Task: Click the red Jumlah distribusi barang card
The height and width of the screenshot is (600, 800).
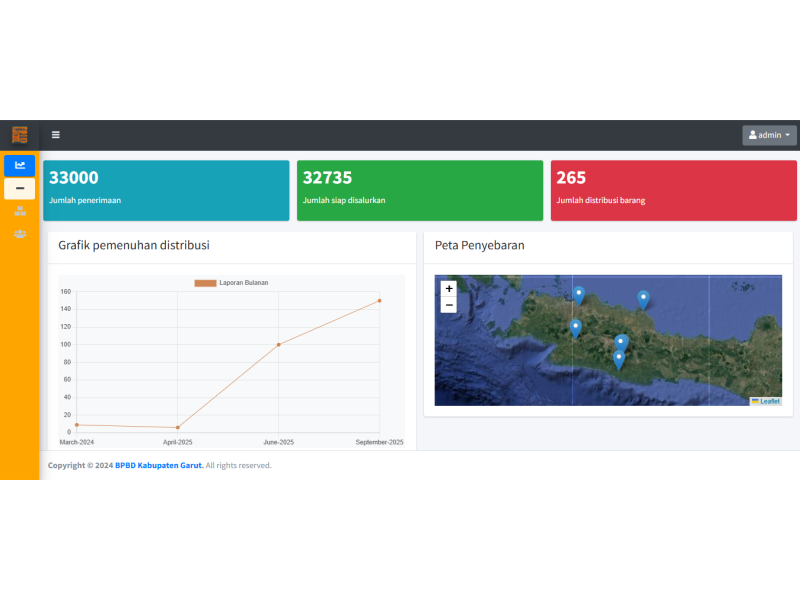Action: coord(674,190)
